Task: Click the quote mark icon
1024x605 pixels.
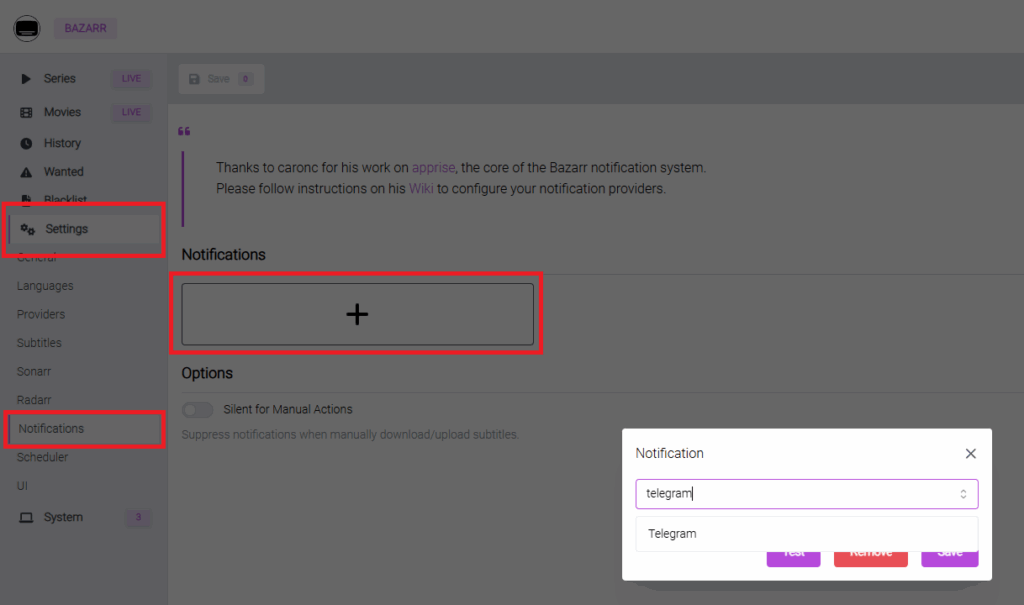Action: (184, 131)
